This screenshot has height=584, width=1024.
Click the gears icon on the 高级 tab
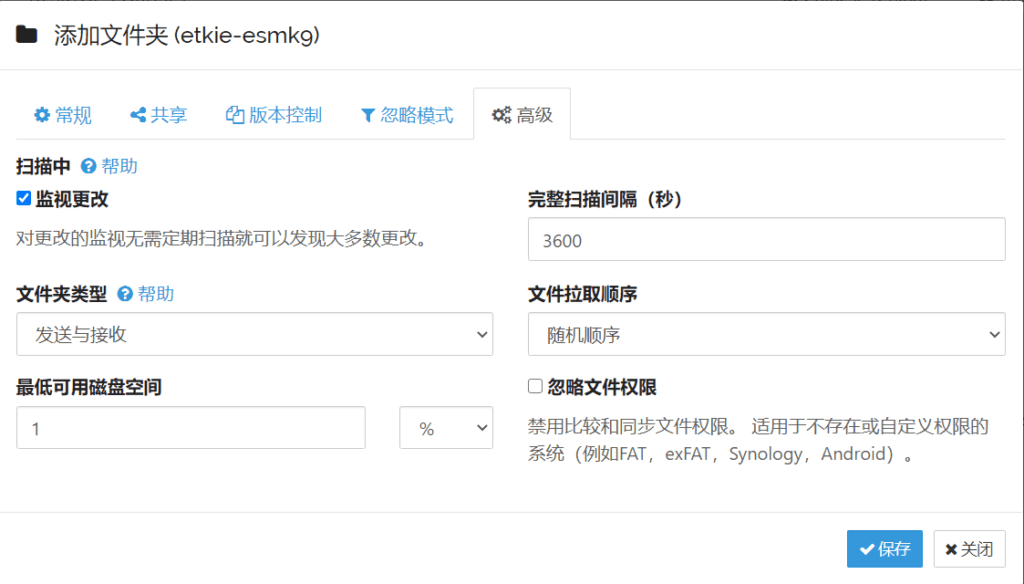click(x=501, y=116)
